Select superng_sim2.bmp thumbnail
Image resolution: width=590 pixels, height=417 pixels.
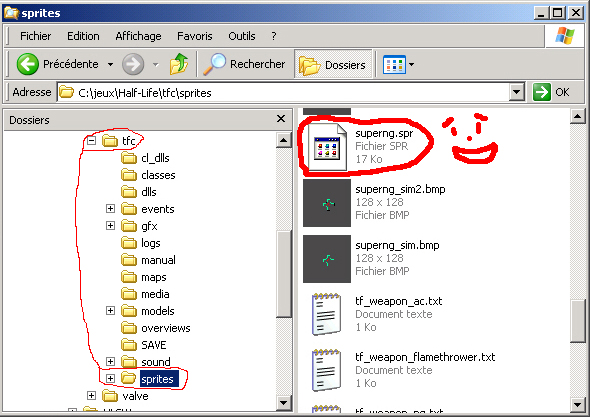coord(327,203)
